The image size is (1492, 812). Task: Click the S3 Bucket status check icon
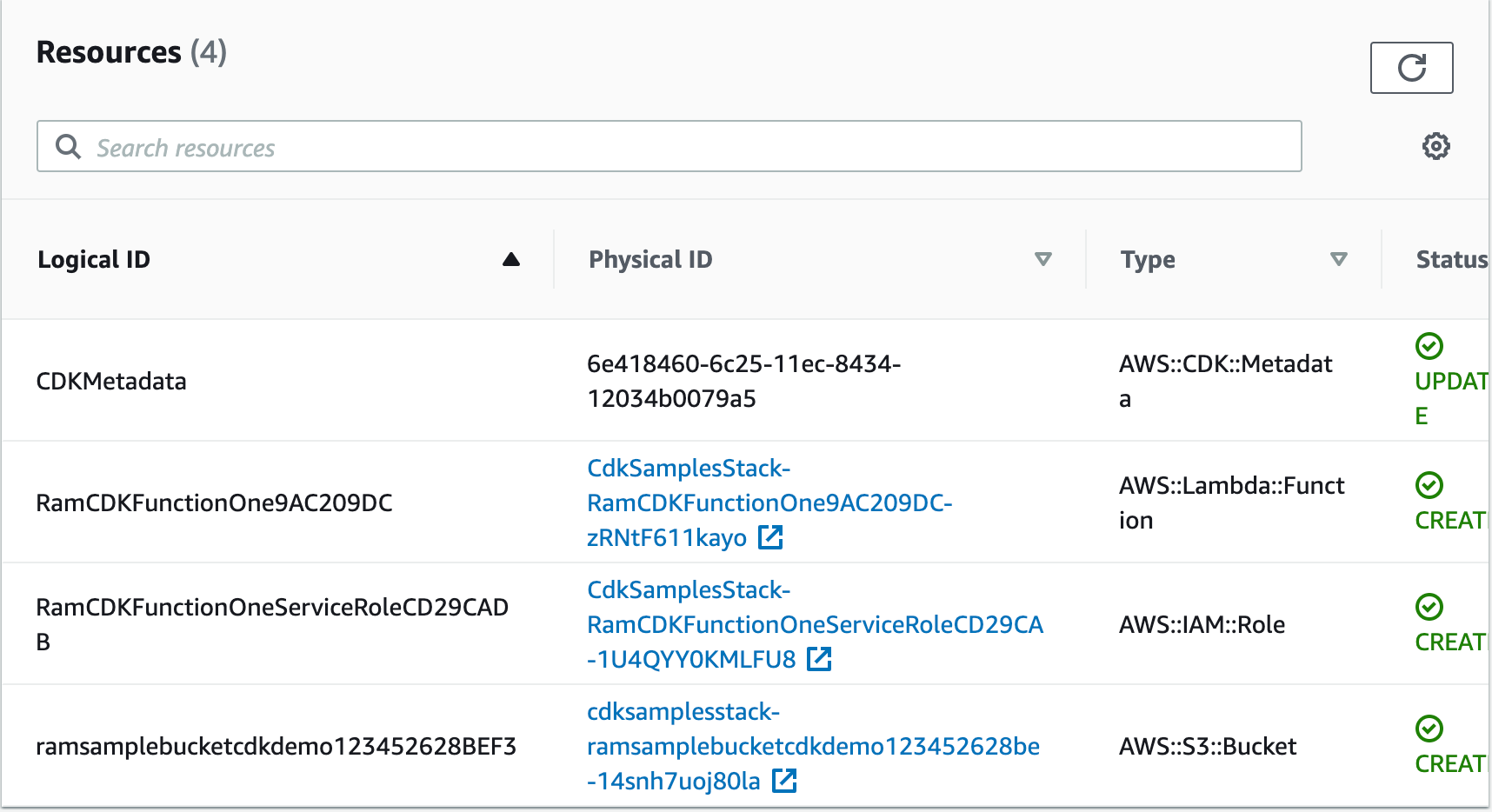1429,729
